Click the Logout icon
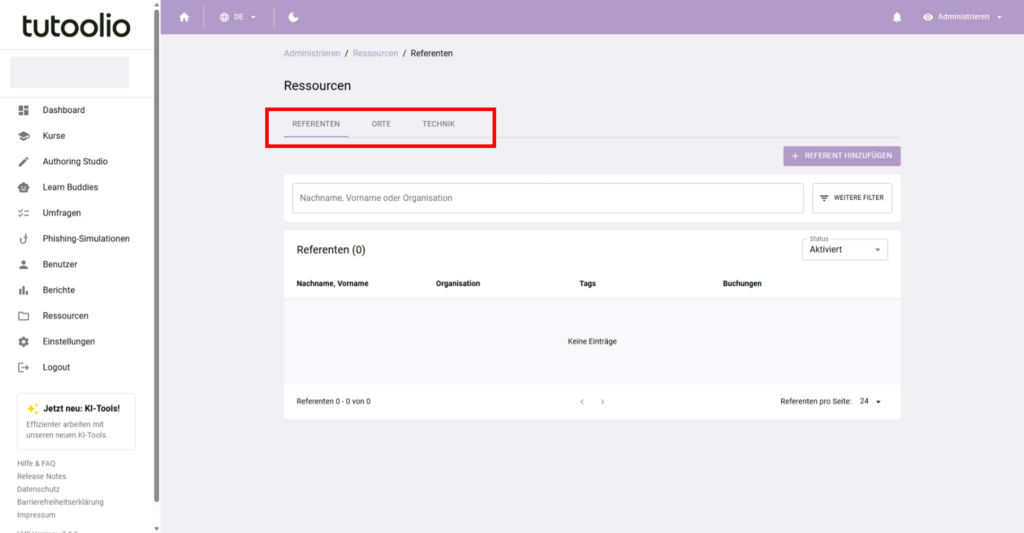The image size is (1024, 533). pos(24,367)
